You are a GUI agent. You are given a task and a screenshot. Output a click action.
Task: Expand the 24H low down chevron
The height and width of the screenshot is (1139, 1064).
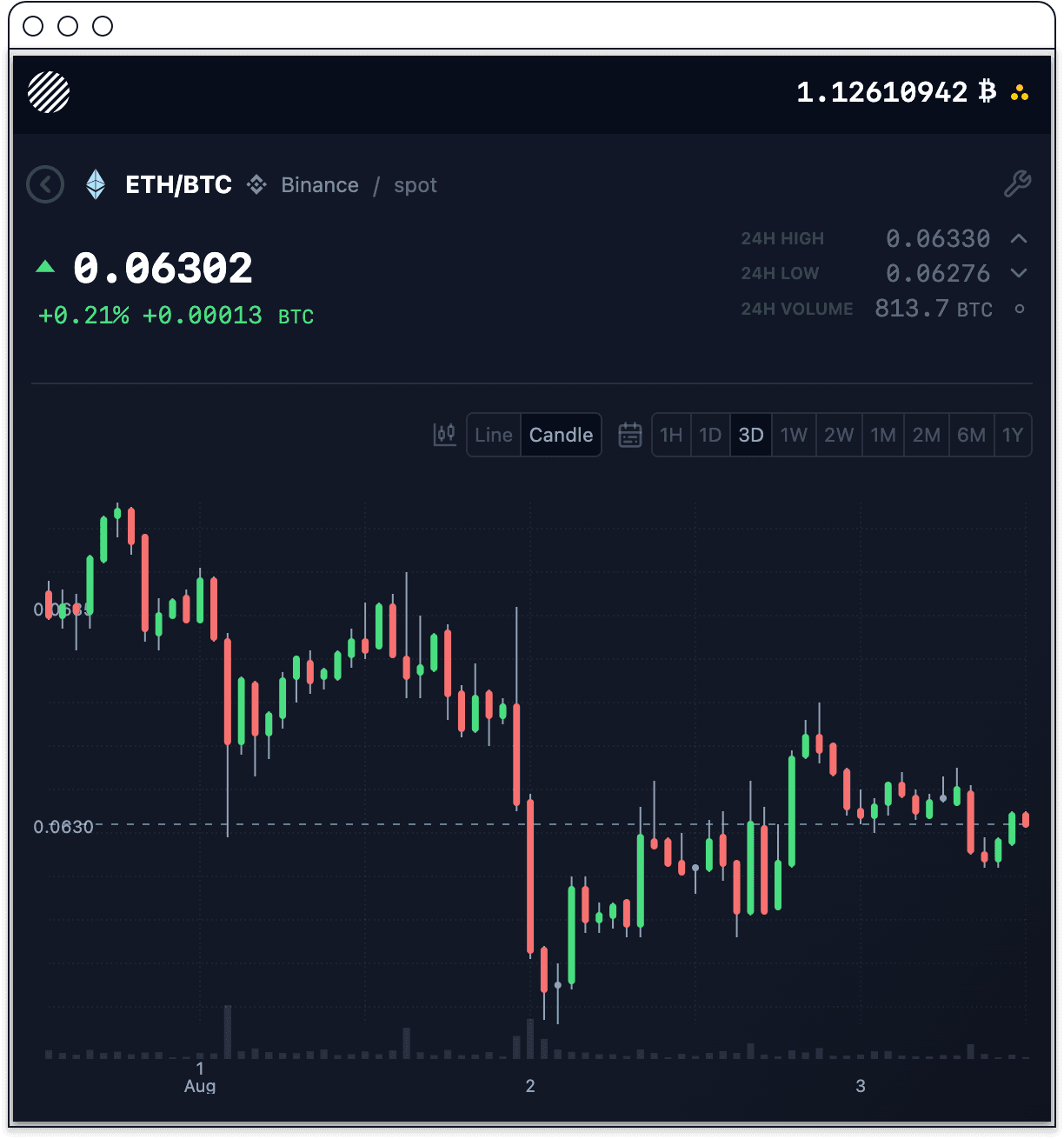click(x=1019, y=273)
